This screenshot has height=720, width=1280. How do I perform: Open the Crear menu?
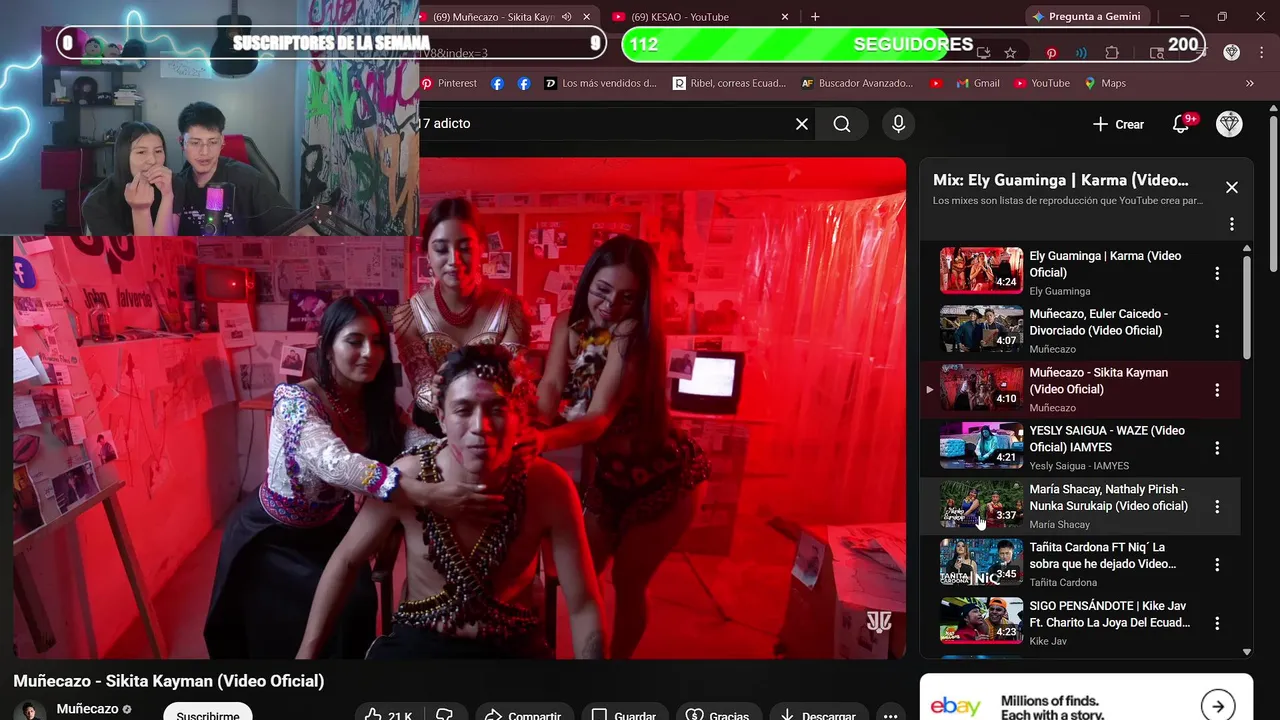(1118, 124)
